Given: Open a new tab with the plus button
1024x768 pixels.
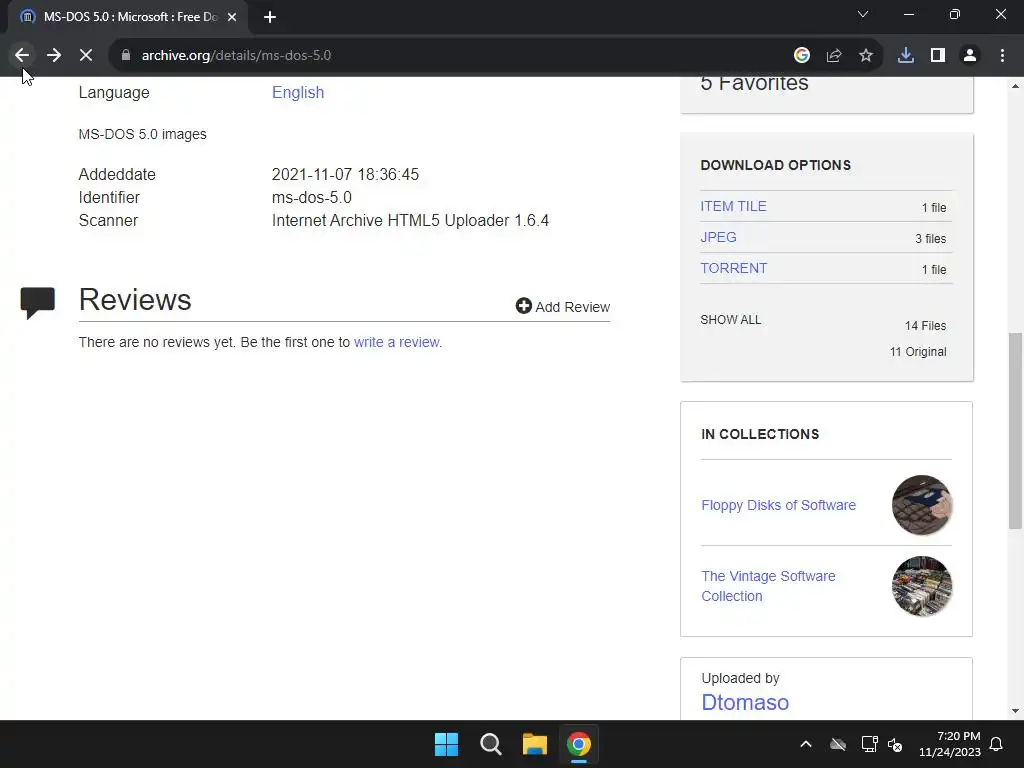Looking at the screenshot, I should tap(270, 17).
